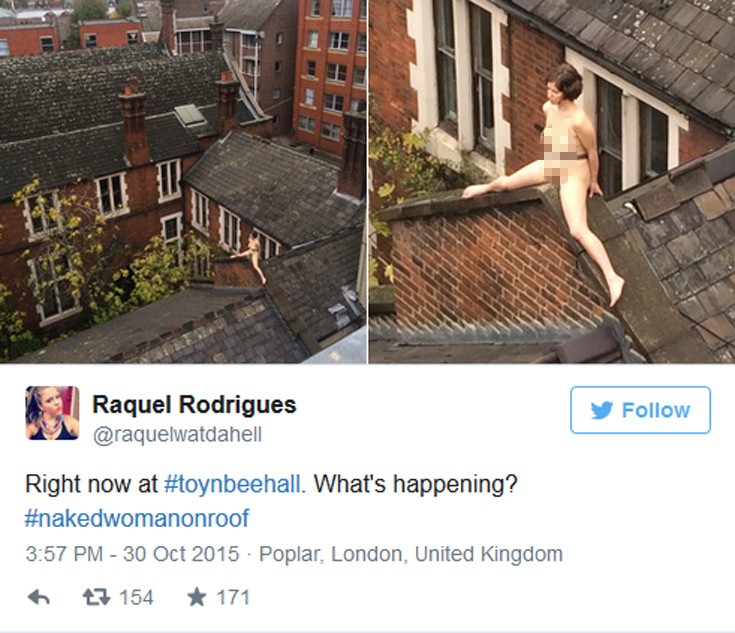This screenshot has height=633, width=735.
Task: Visit the @raquelwatdahell handle link
Action: [x=177, y=435]
